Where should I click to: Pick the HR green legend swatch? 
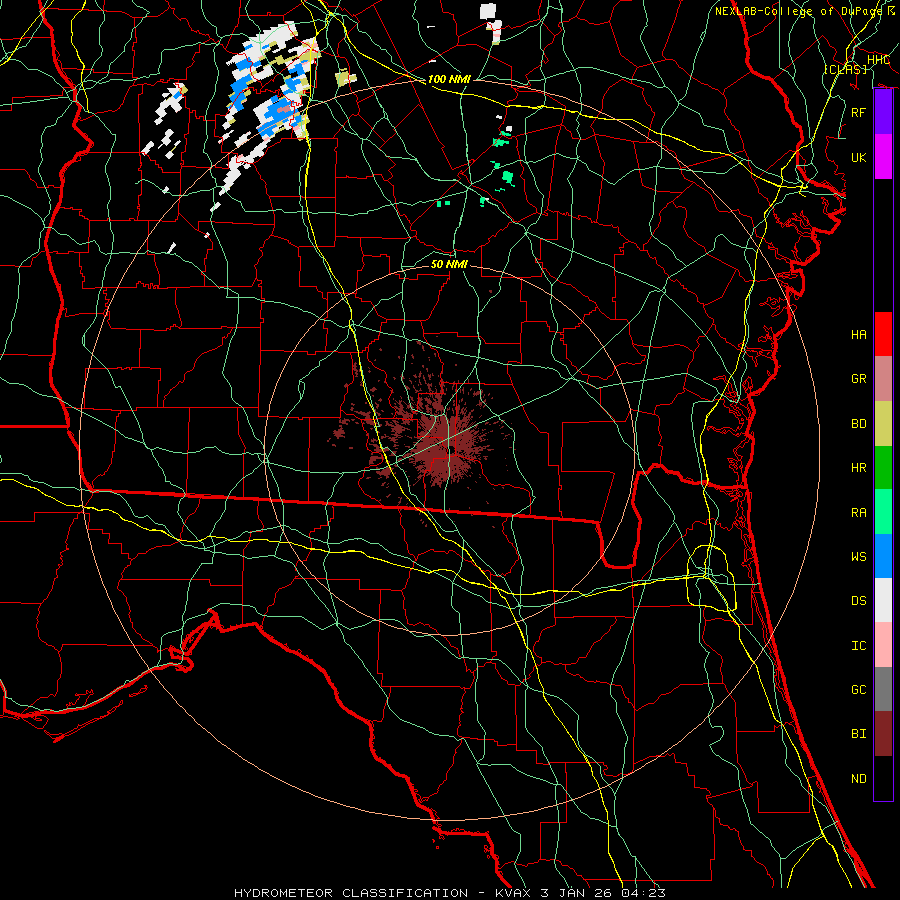[883, 467]
